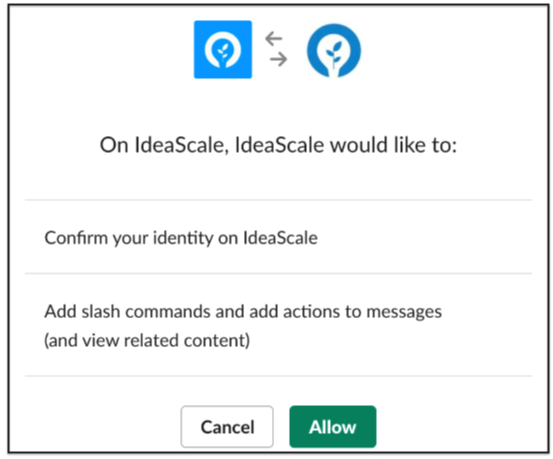
Task: Click the '(and view related content)' text
Action: click(x=147, y=340)
